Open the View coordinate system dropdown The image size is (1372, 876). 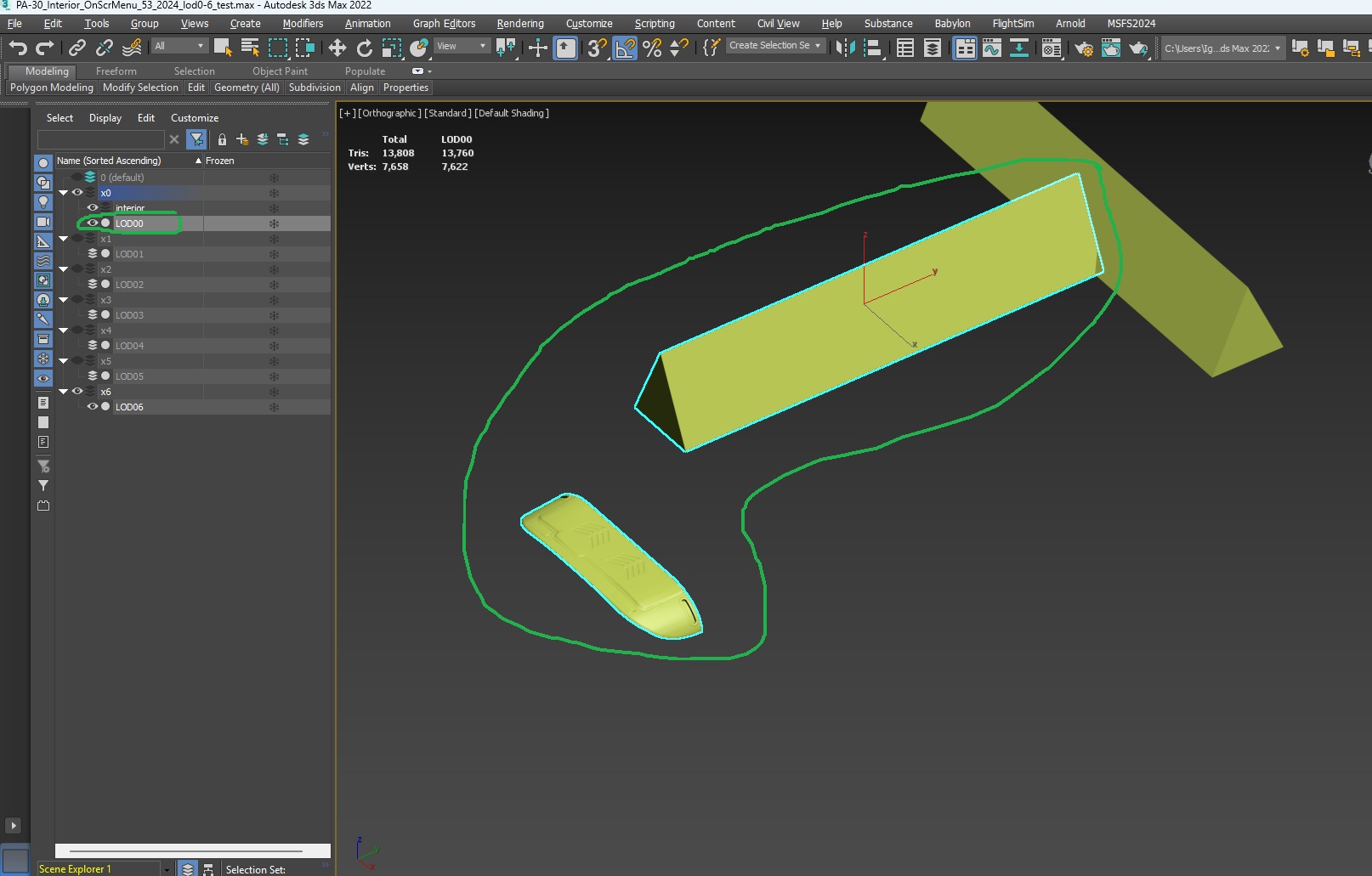(x=462, y=46)
